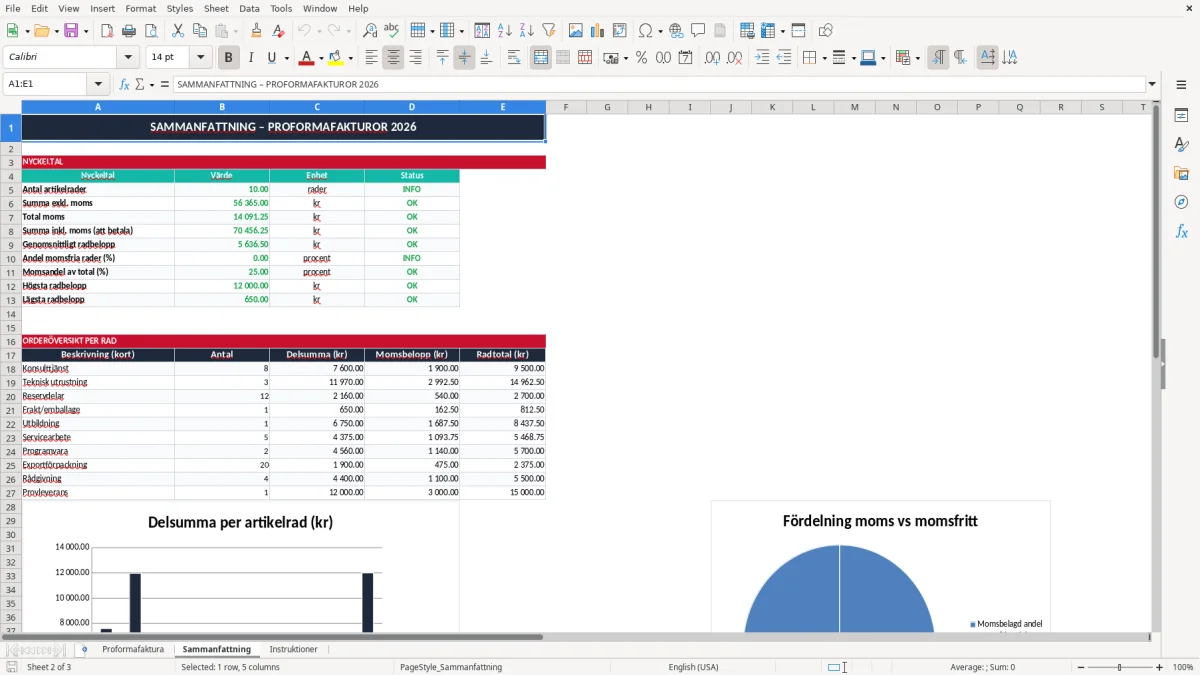1200x675 pixels.
Task: Click column header F
Action: coord(566,107)
